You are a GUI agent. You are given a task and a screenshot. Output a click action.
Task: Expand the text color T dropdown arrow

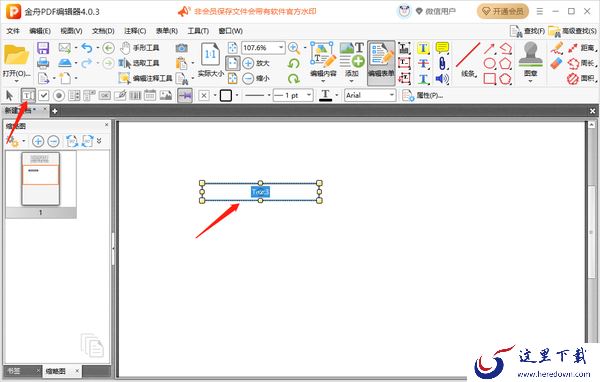pos(337,95)
